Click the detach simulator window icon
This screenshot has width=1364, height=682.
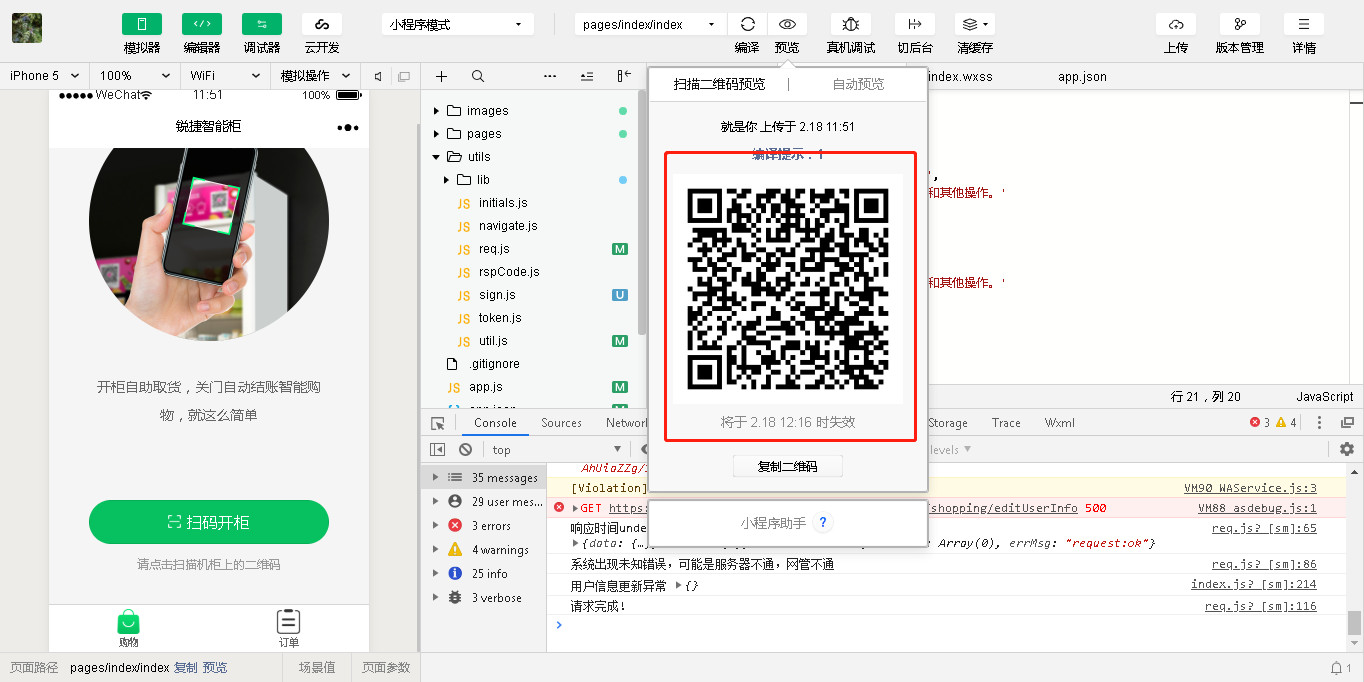(x=404, y=76)
